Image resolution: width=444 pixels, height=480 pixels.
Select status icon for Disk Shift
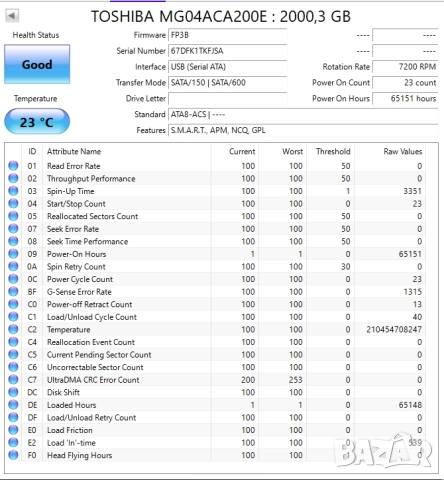click(x=13, y=392)
